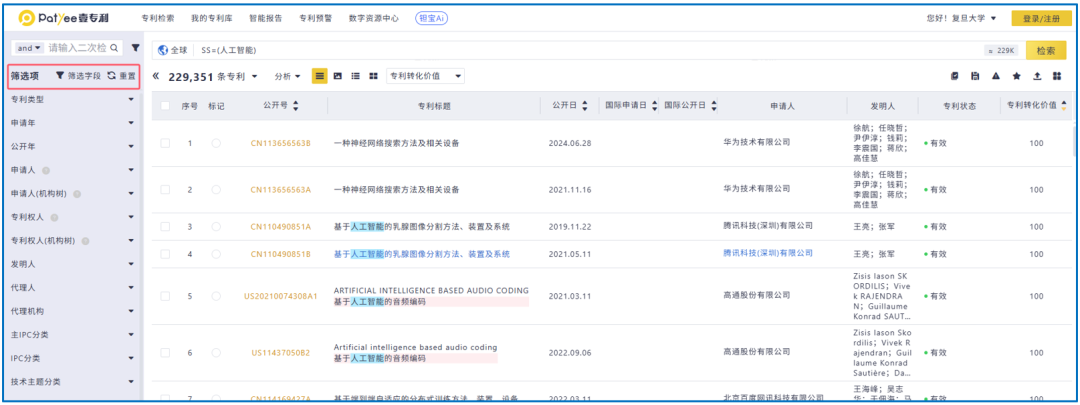This screenshot has height=405, width=1080.
Task: Click info icon next to 申请人(机构树)
Action: (77, 194)
